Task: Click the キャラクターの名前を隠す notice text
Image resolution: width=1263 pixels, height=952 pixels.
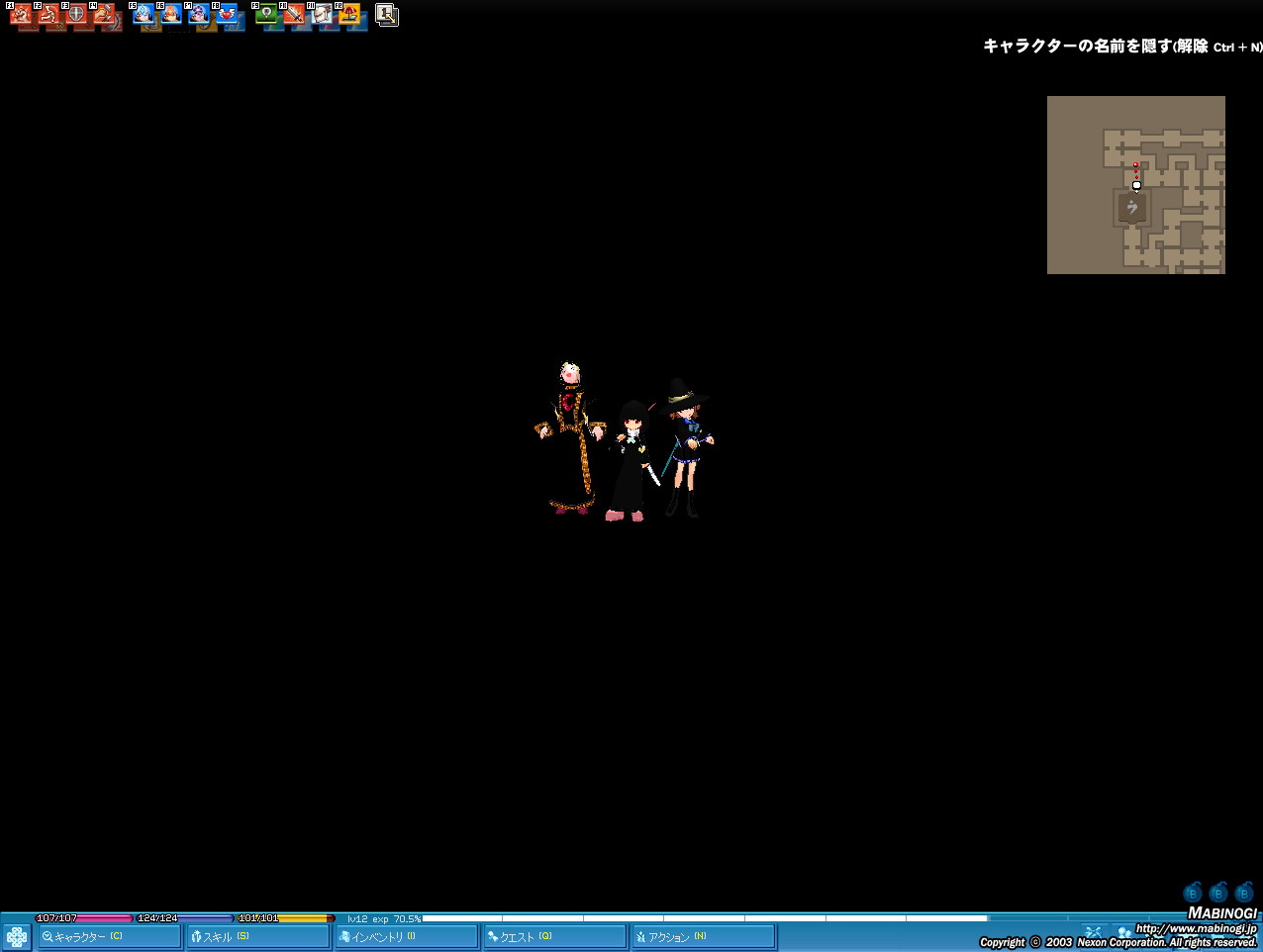Action: click(1122, 46)
